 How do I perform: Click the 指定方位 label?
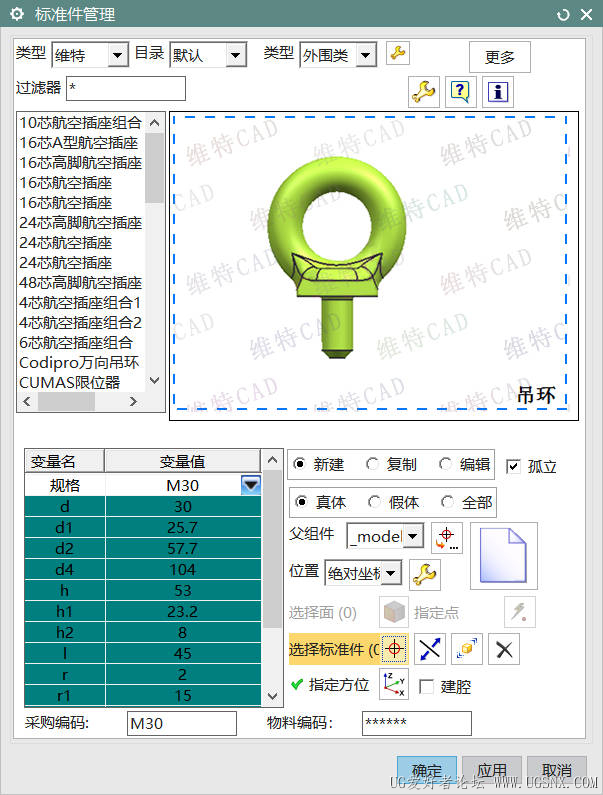click(339, 685)
